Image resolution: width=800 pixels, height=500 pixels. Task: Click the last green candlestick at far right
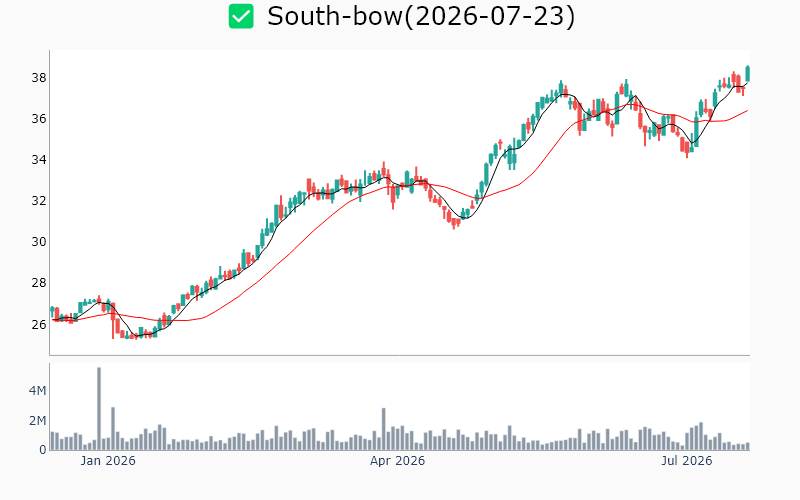(748, 73)
